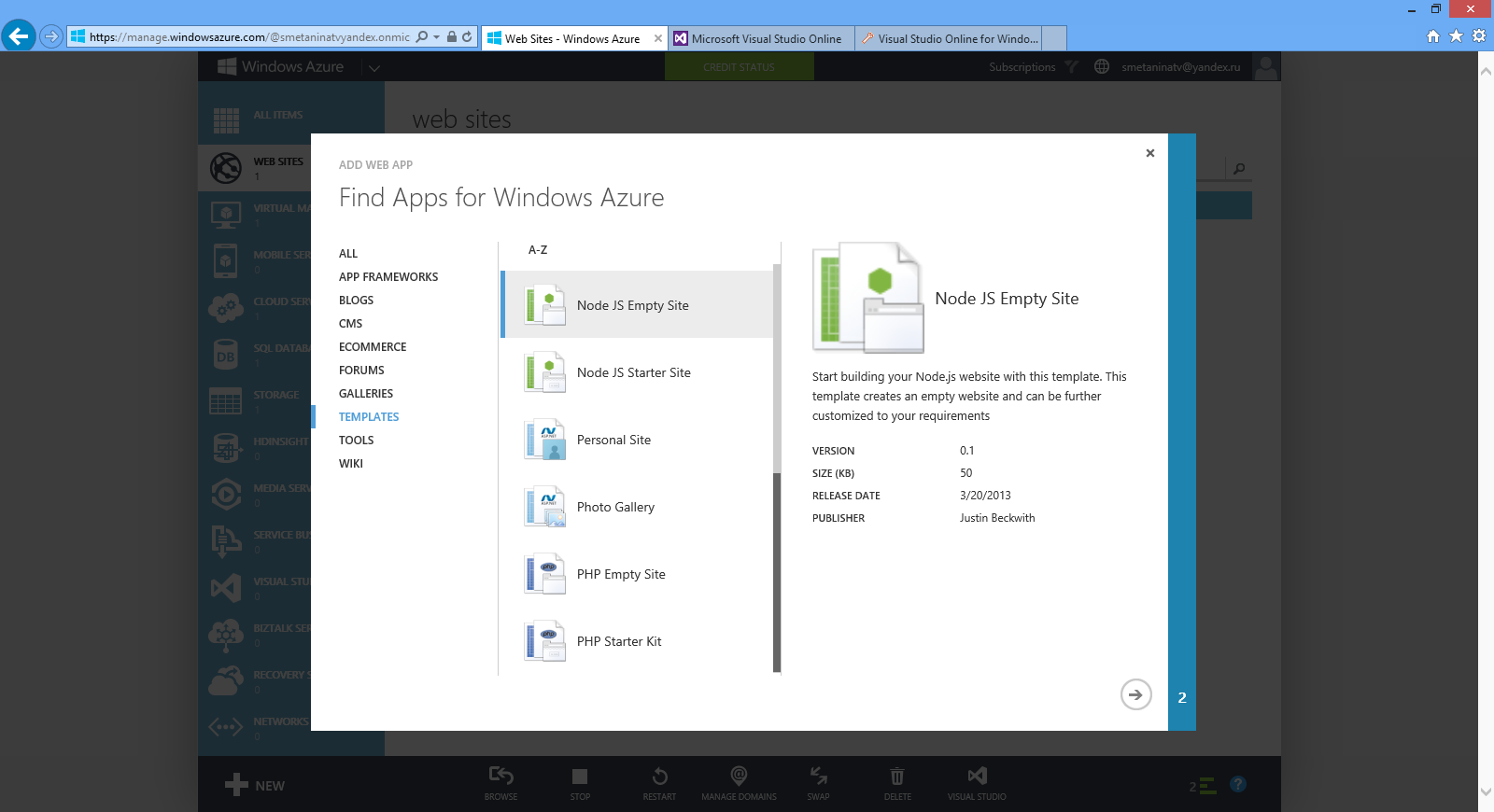
Task: Click the browser back arrow button
Action: pos(19,36)
